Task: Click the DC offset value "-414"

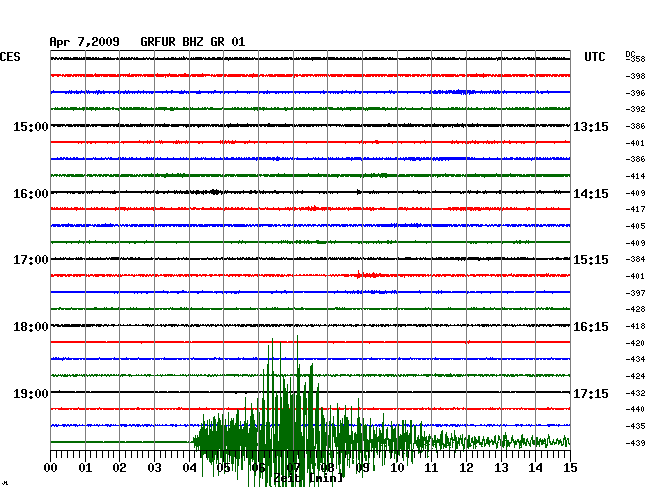Action: [635, 176]
